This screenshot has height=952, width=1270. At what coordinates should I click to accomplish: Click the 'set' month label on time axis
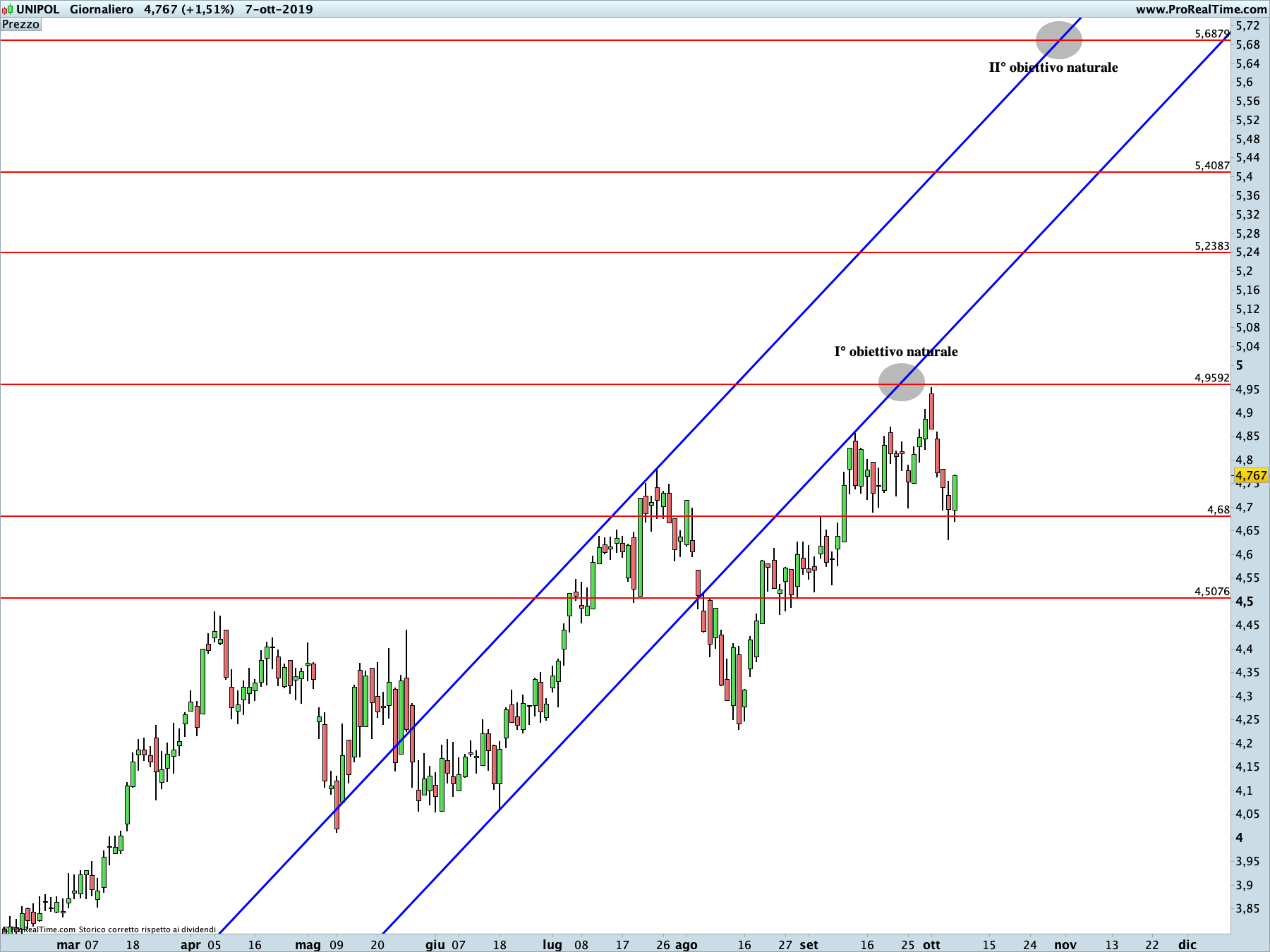tap(809, 945)
